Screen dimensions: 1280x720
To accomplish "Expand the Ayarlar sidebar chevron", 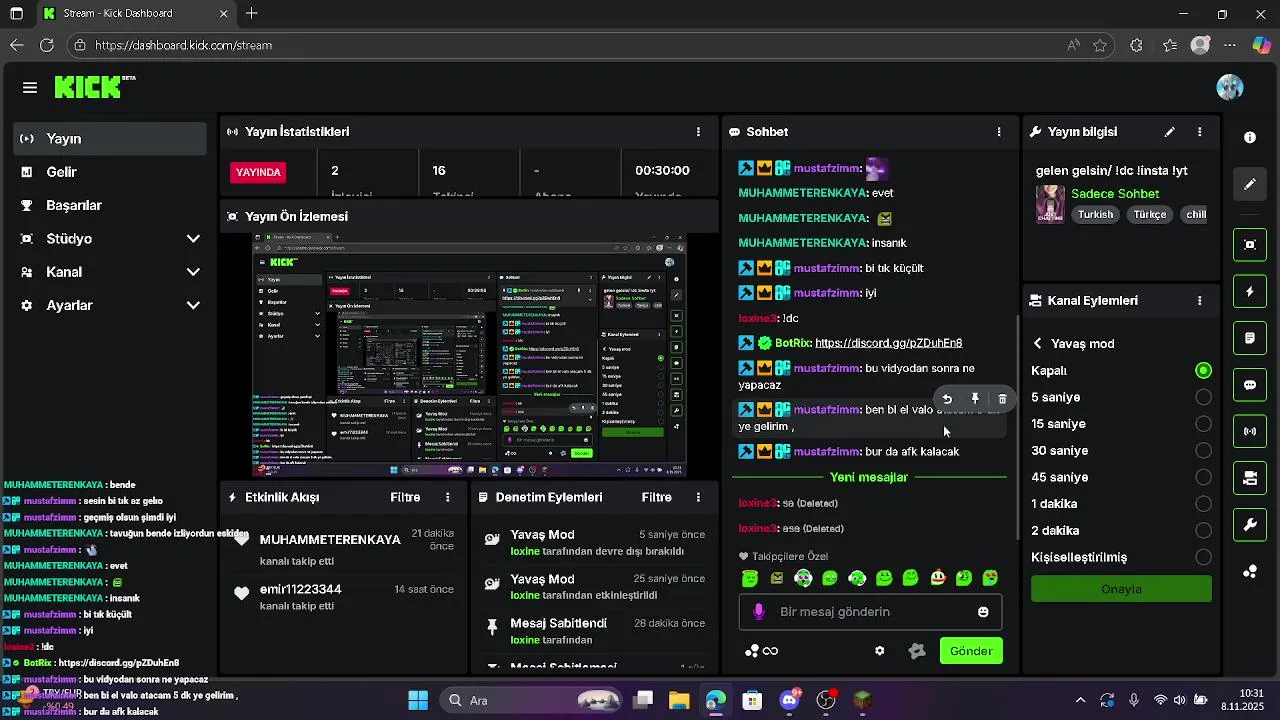I will [193, 306].
